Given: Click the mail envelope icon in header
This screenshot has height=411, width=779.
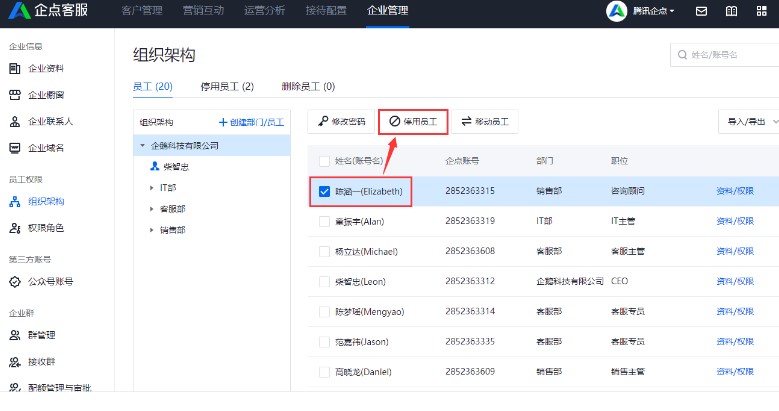Looking at the screenshot, I should click(x=702, y=12).
